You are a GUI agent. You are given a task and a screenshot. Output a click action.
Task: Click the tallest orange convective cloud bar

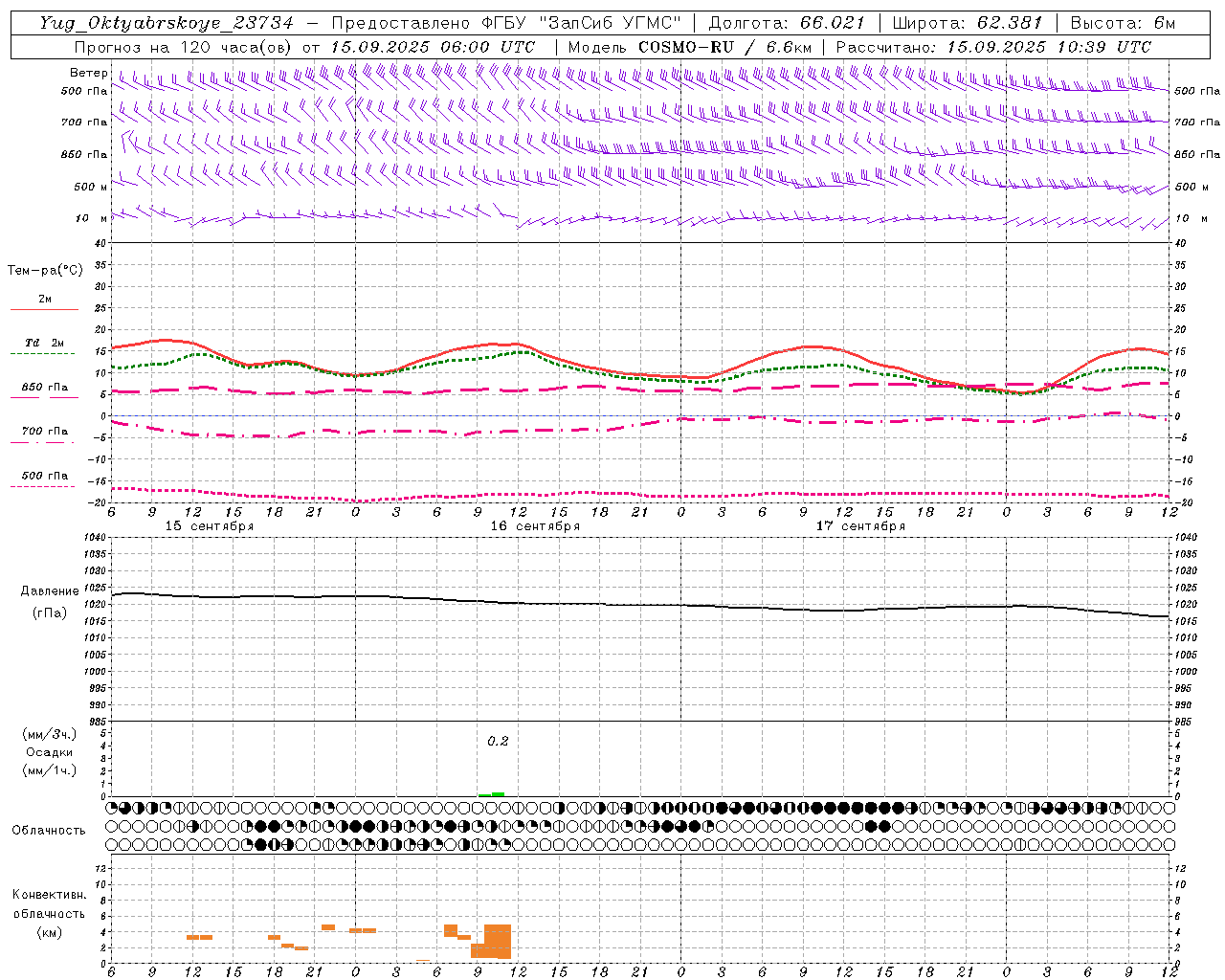click(x=498, y=942)
